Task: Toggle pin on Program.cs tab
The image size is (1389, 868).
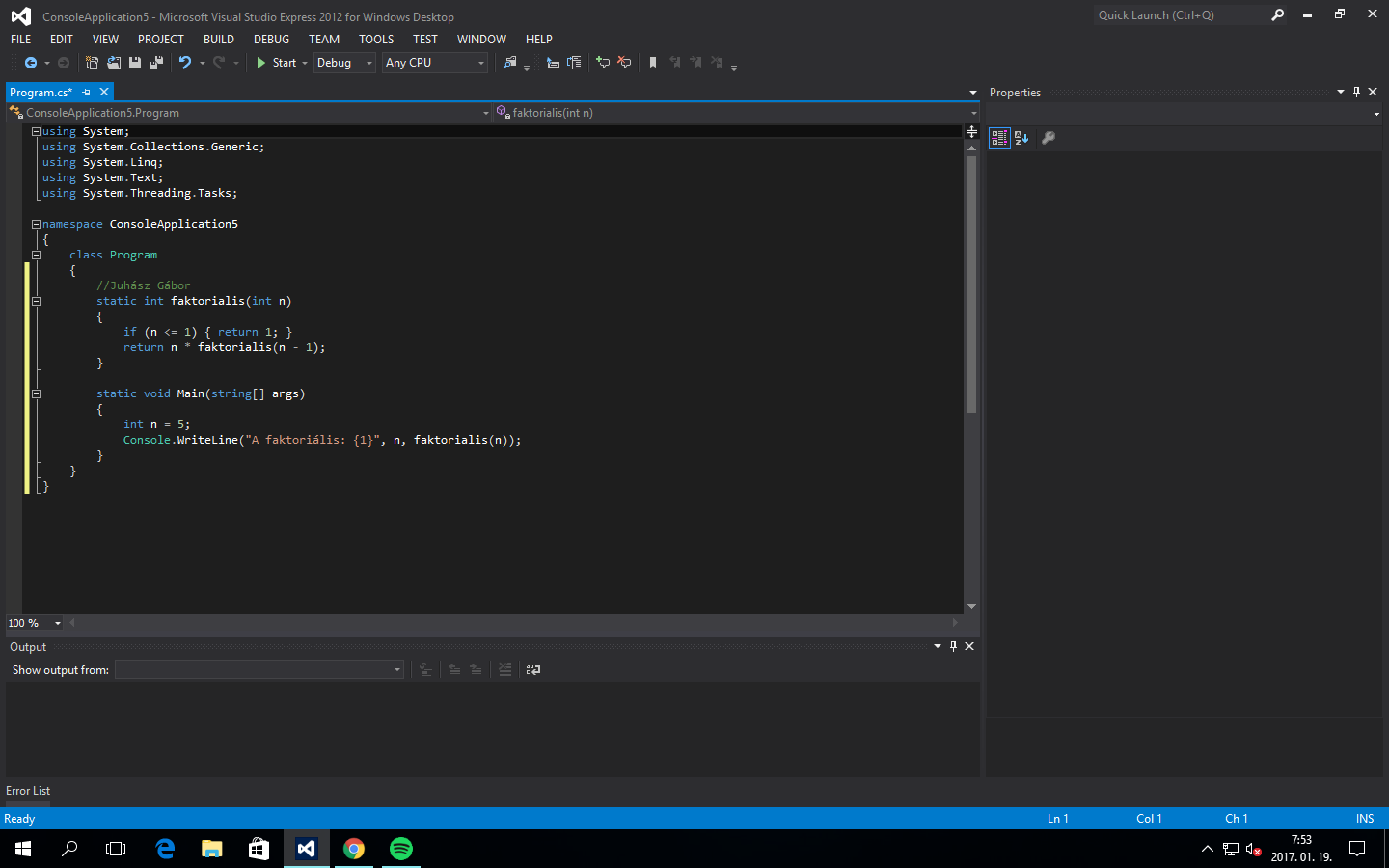Action: pos(86,92)
